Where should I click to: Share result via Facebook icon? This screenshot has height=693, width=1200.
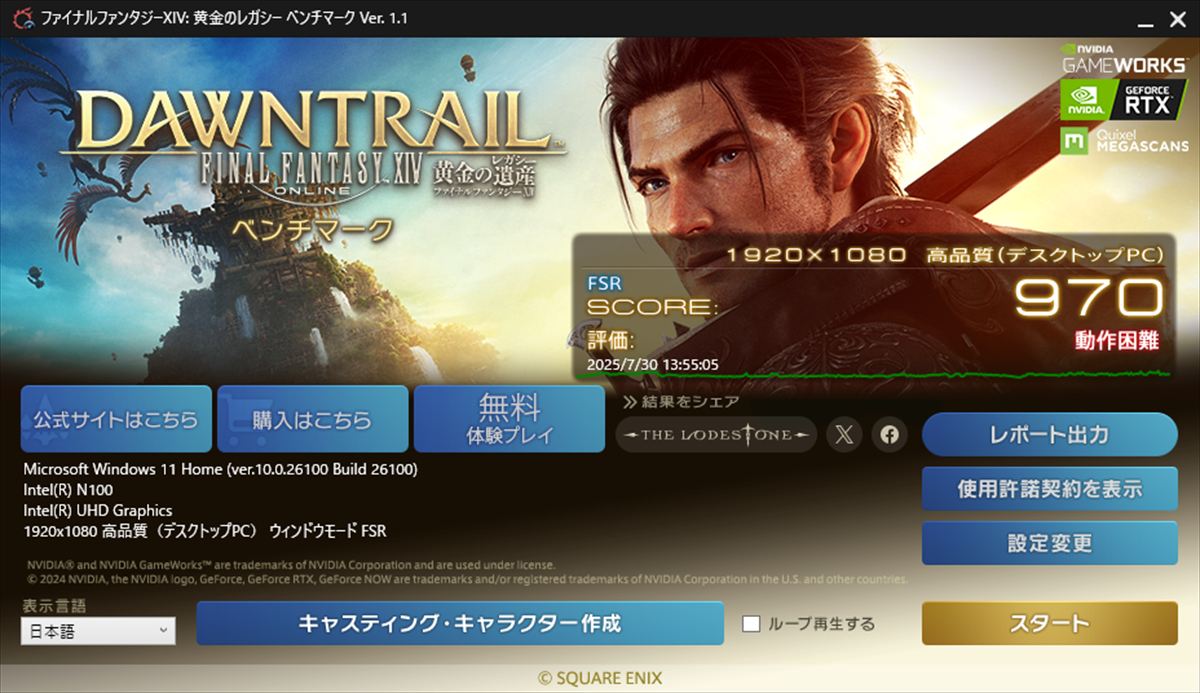click(x=889, y=435)
